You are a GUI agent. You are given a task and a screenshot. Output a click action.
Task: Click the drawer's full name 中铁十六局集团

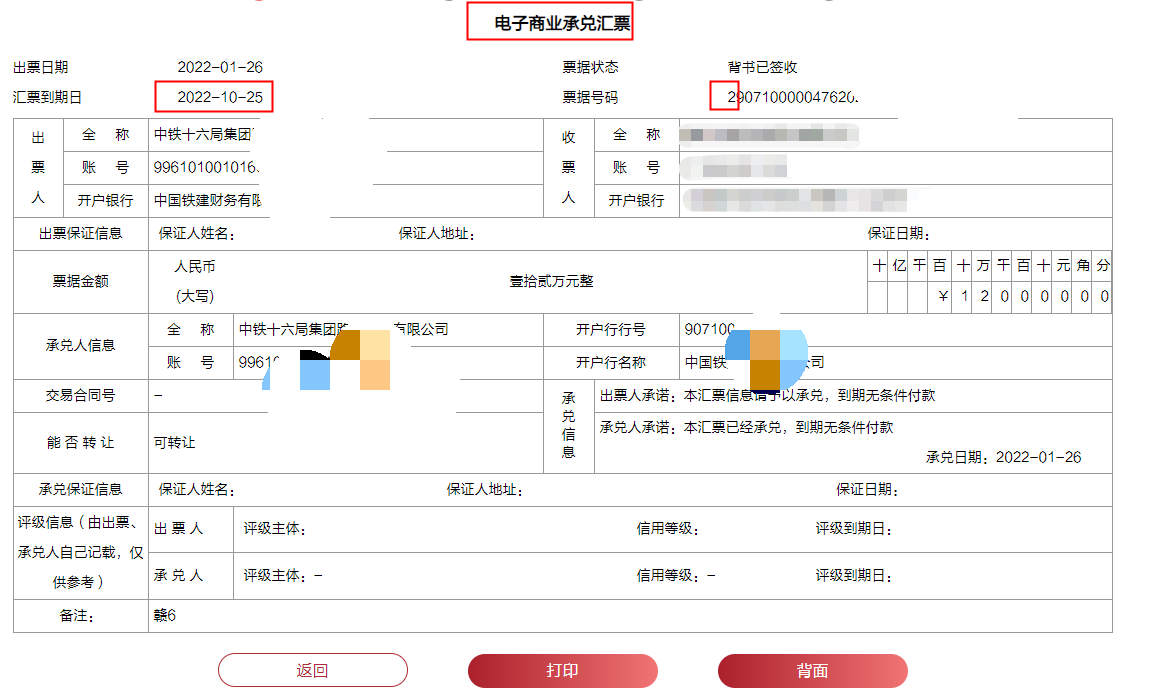pos(204,135)
